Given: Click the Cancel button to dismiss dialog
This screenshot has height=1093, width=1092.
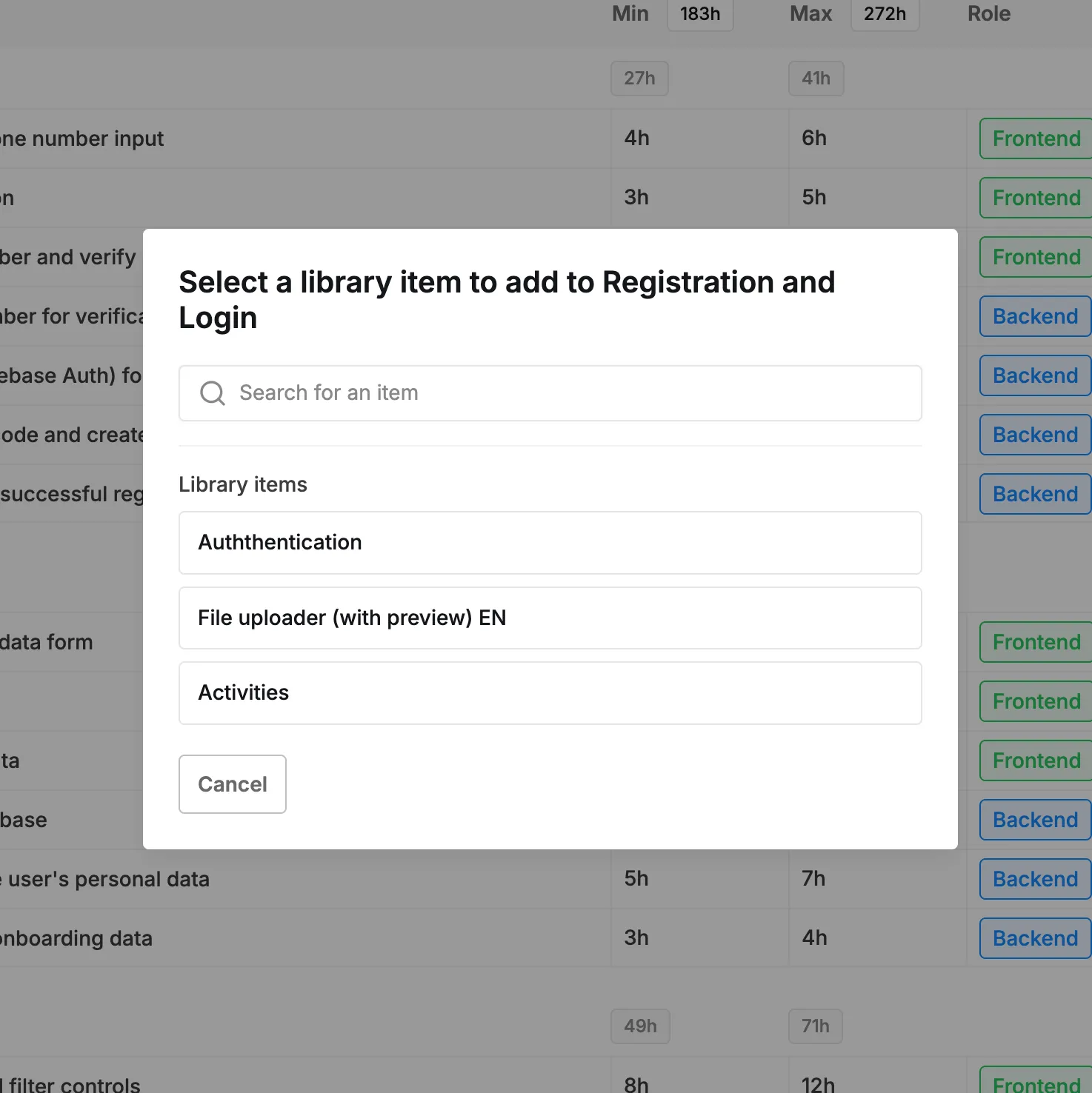Looking at the screenshot, I should click(232, 784).
